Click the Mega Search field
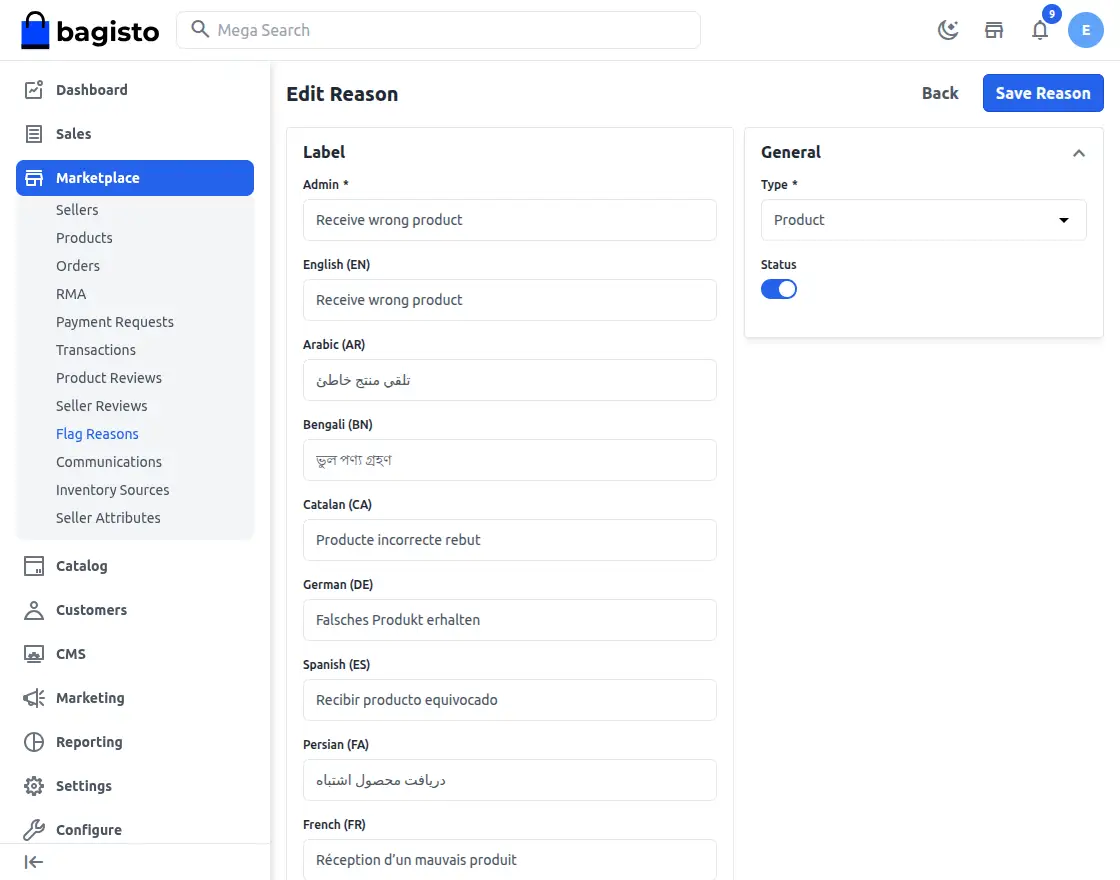 pos(440,30)
